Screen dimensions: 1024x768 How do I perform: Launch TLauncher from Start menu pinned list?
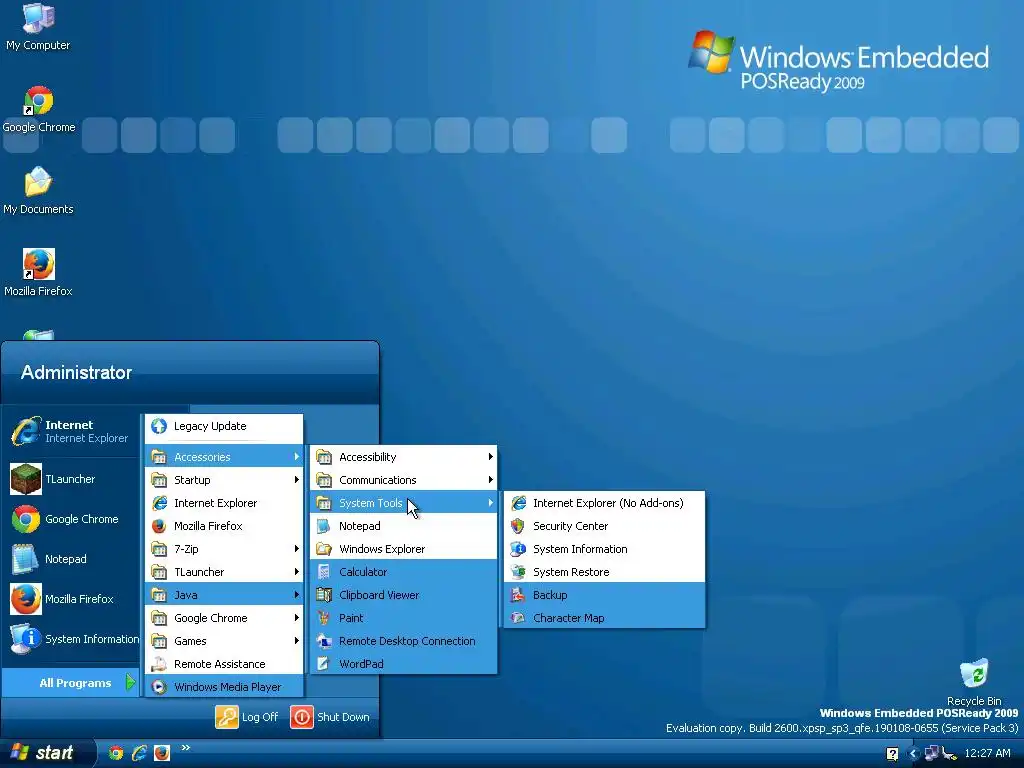tap(71, 479)
